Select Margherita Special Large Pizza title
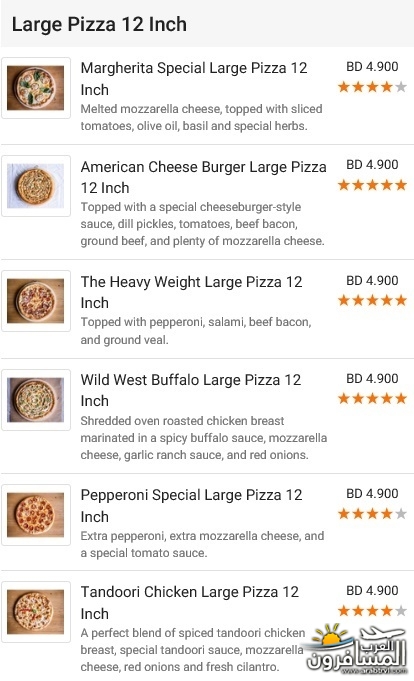The image size is (414, 681). pos(194,79)
